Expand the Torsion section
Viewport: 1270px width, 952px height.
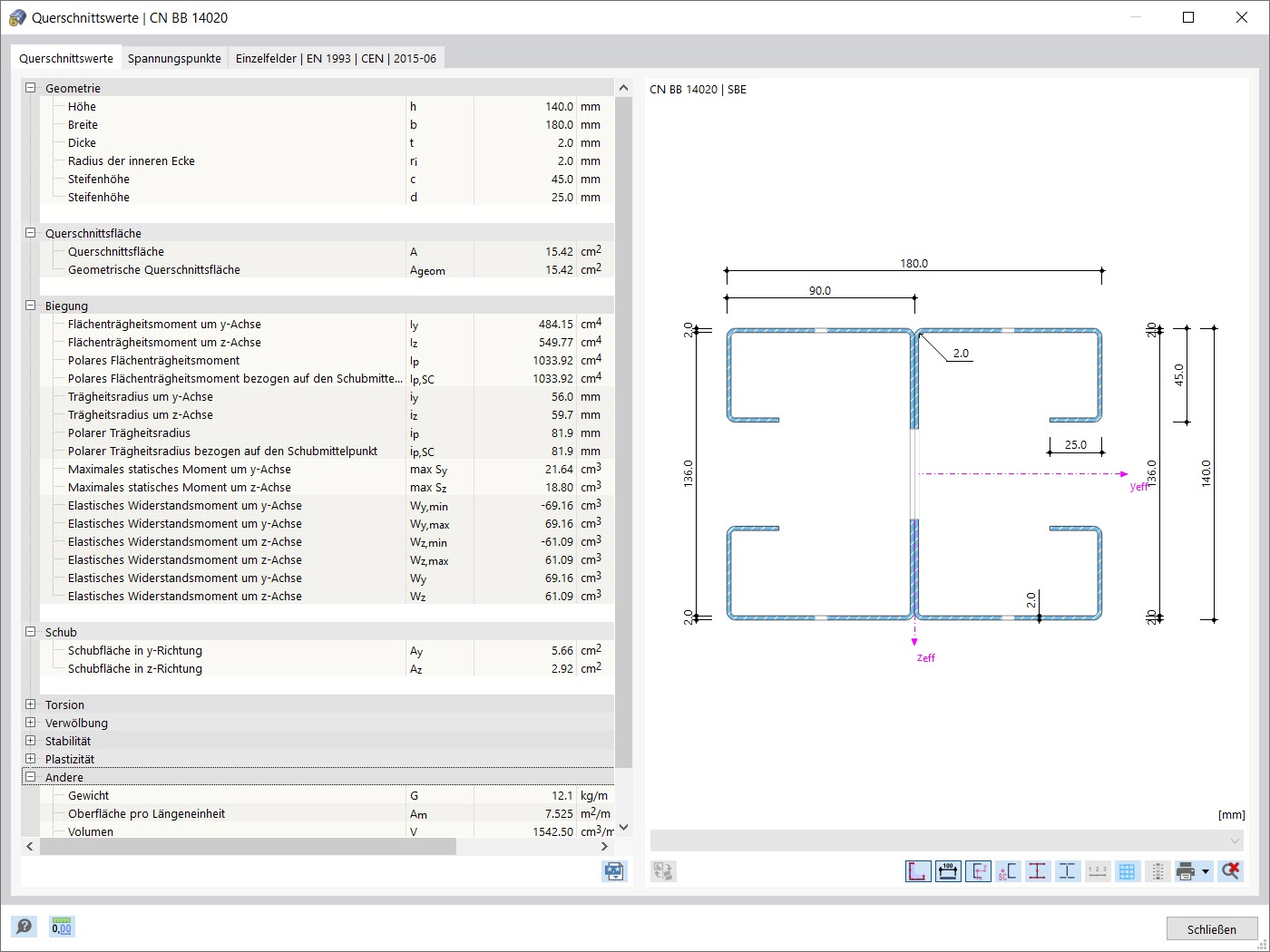[x=30, y=704]
